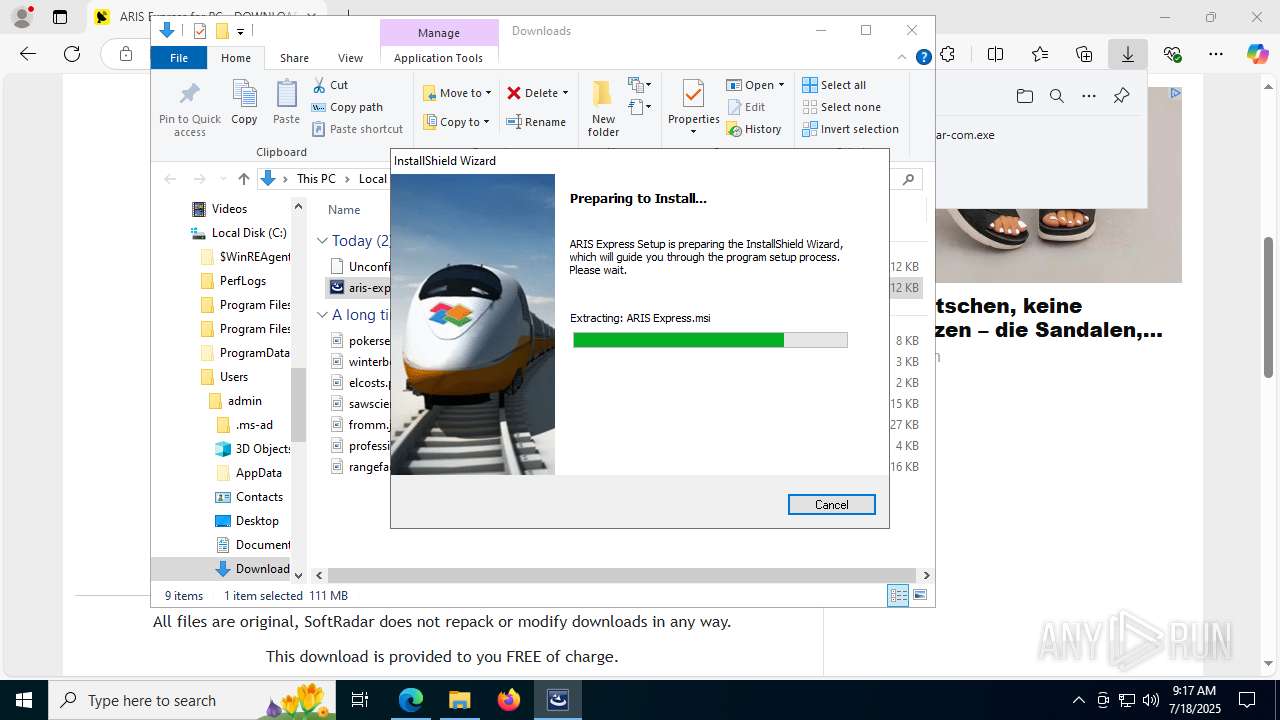The width and height of the screenshot is (1280, 720).
Task: Switch to Large icons view layout
Action: coord(920,595)
